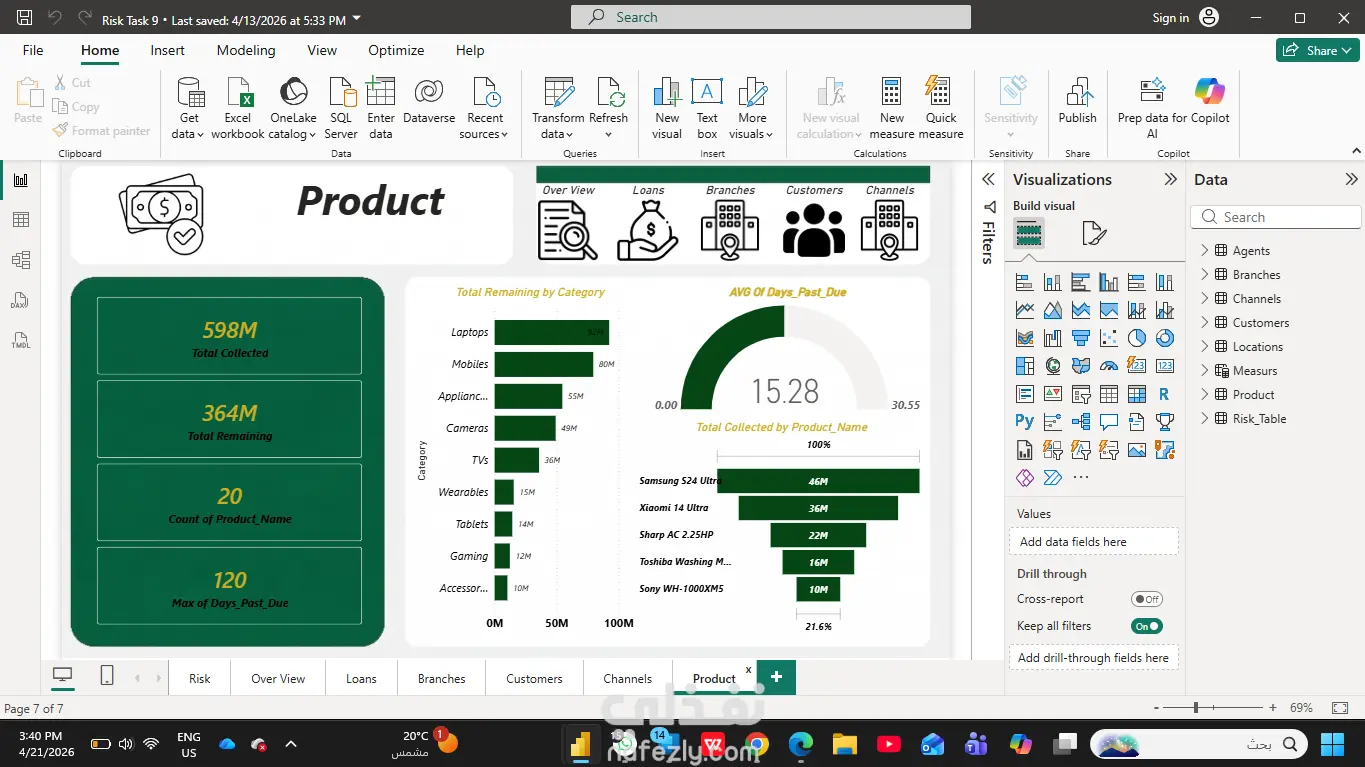Switch to mobile layout icon
This screenshot has width=1365, height=767.
(107, 676)
